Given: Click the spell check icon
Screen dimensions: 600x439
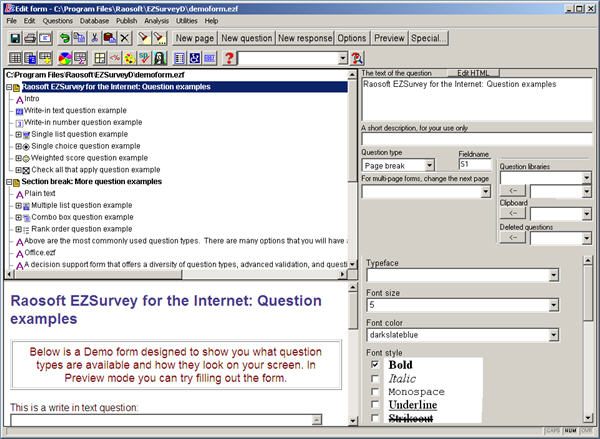Looking at the screenshot, I should [145, 58].
